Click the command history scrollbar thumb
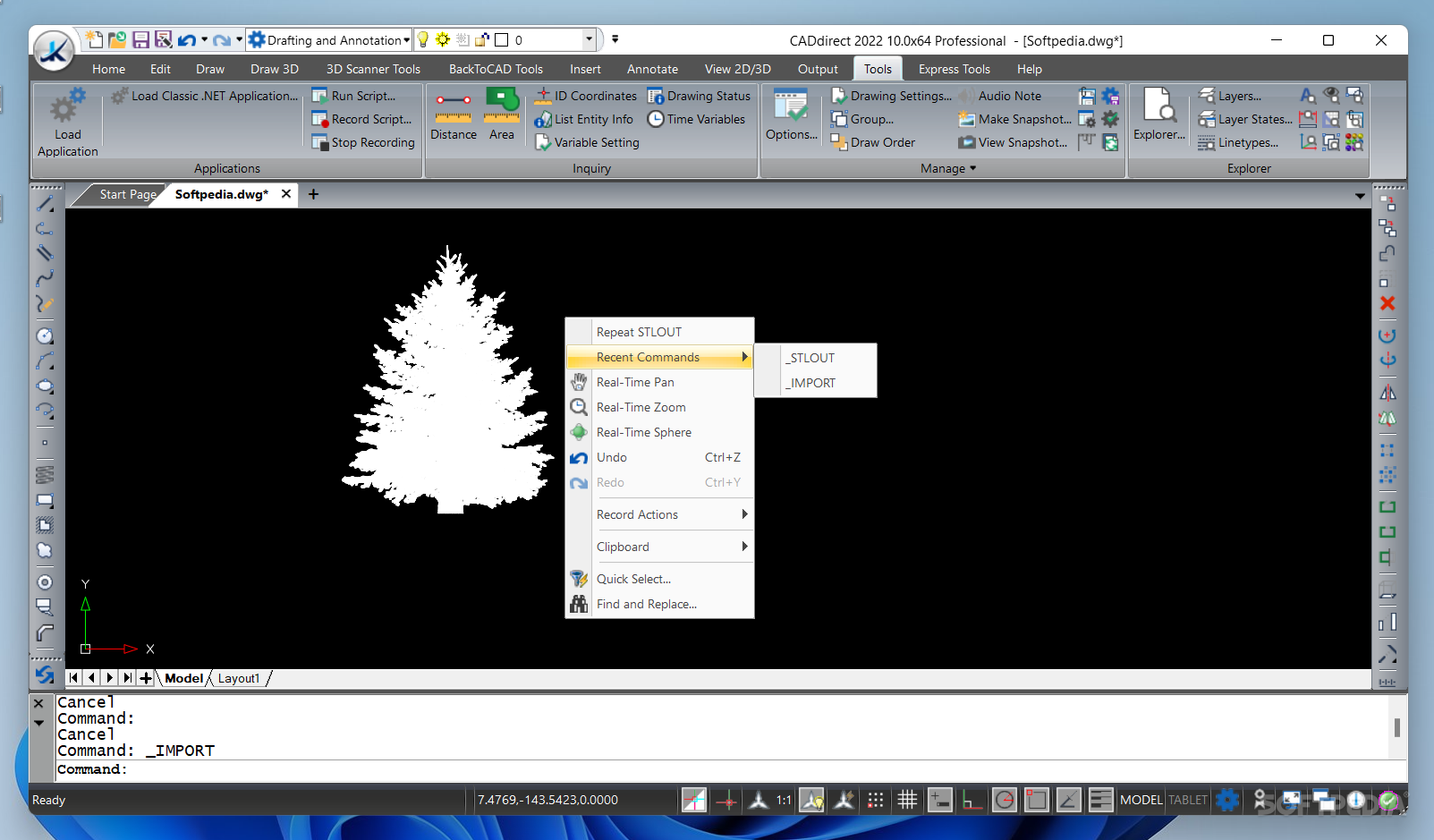Screen dimensions: 1434x840 click(1396, 726)
